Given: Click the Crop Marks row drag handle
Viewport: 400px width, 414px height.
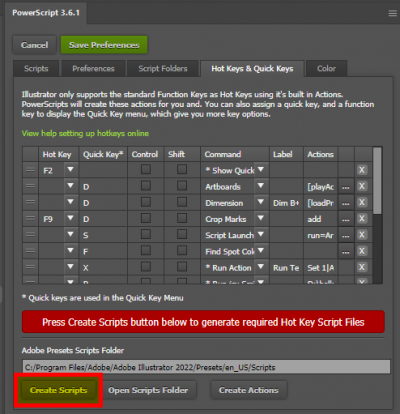Looking at the screenshot, I should pyautogui.click(x=30, y=218).
